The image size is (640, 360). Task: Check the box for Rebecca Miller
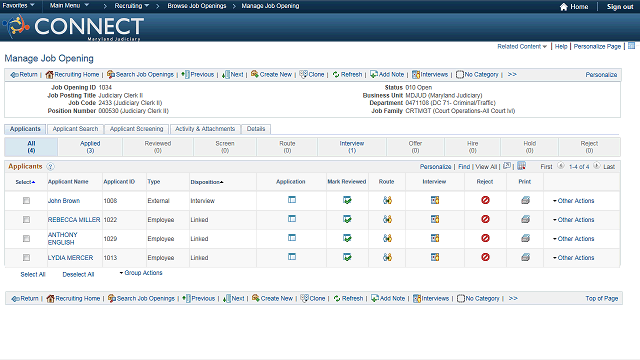(x=27, y=220)
